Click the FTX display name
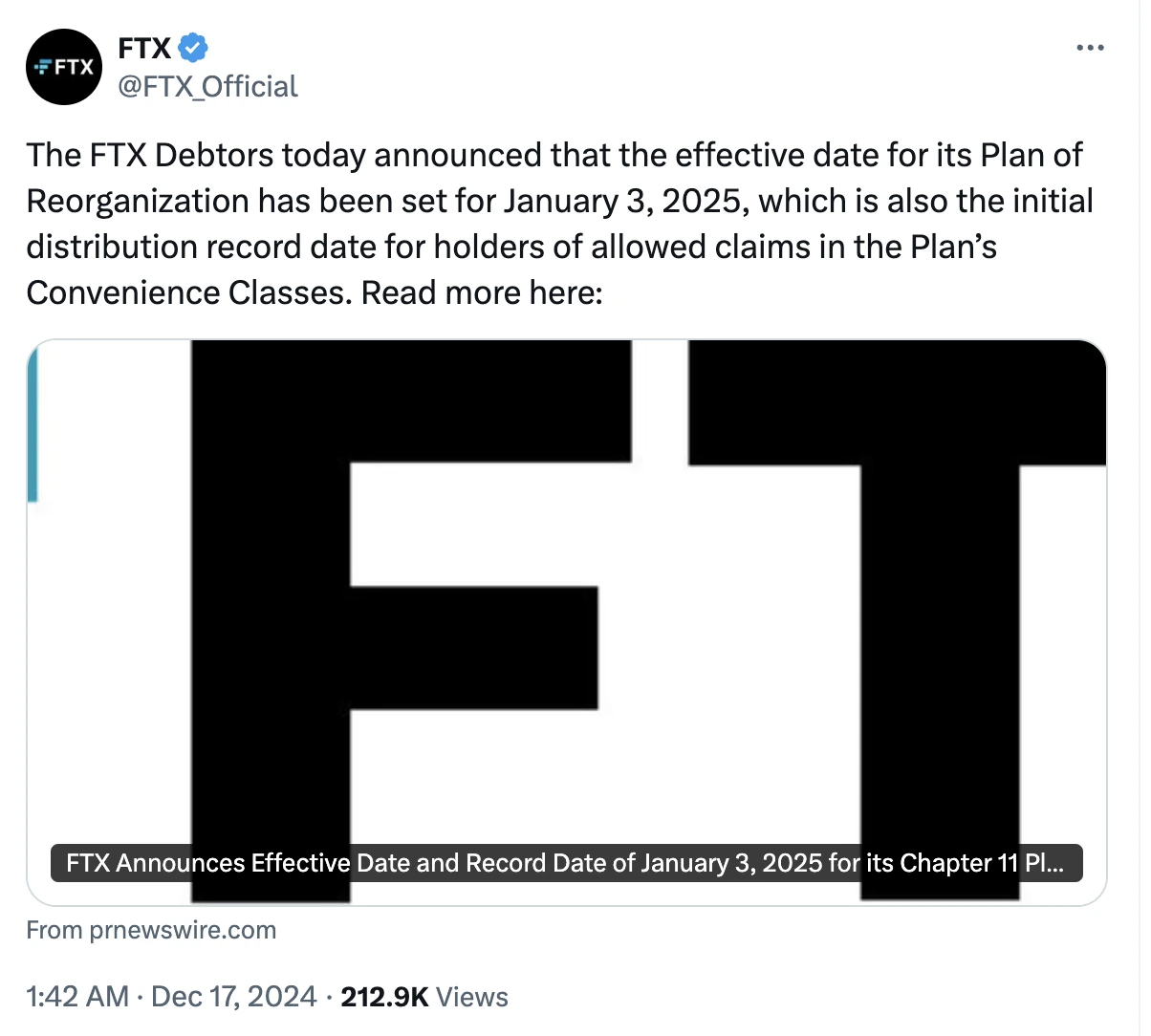The image size is (1151, 1036). pos(144,48)
